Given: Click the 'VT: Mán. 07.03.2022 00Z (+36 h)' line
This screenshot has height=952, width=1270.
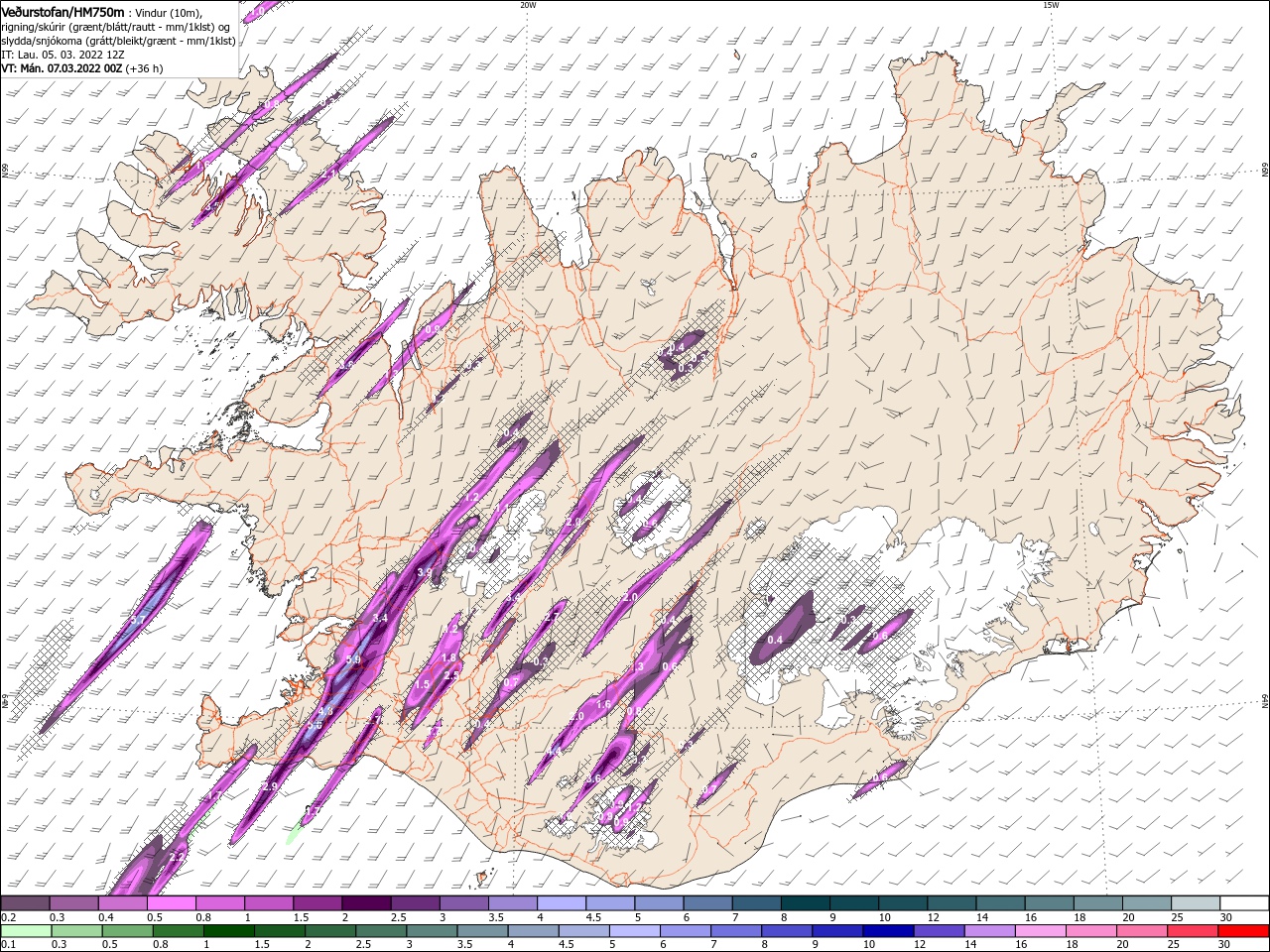Looking at the screenshot, I should pyautogui.click(x=82, y=68).
